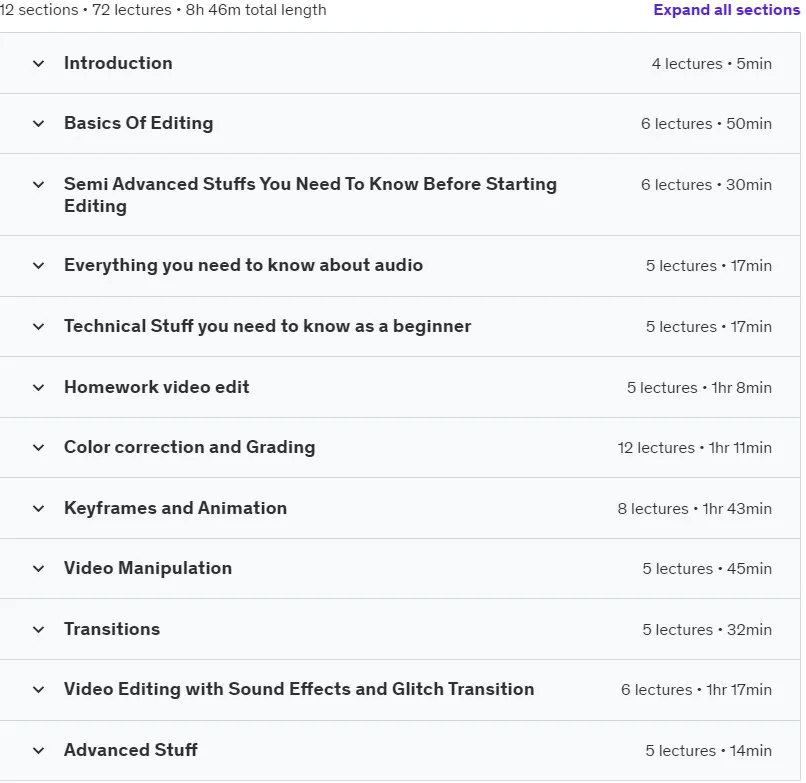Screen dimensions: 806x783
Task: Click Expand all sections link
Action: click(726, 10)
